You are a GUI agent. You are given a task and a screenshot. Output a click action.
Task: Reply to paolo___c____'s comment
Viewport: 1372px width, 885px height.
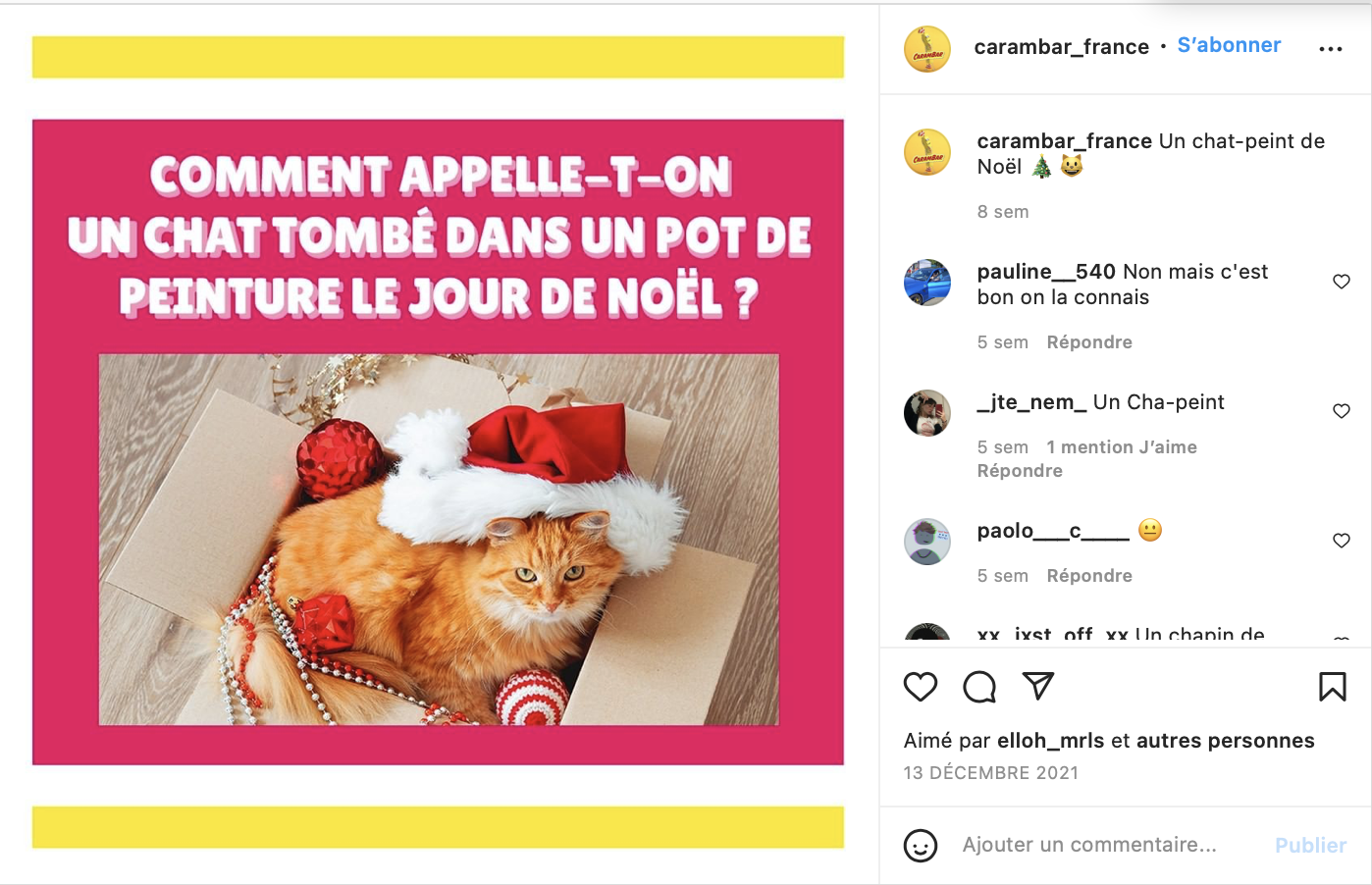coord(1089,576)
